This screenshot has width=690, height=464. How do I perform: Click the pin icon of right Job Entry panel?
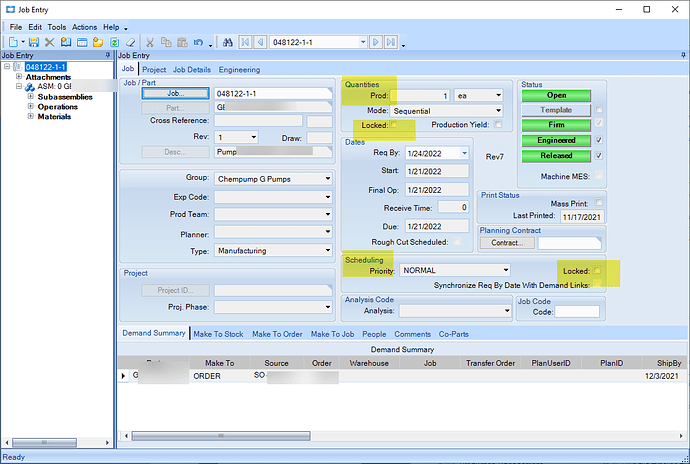point(683,55)
